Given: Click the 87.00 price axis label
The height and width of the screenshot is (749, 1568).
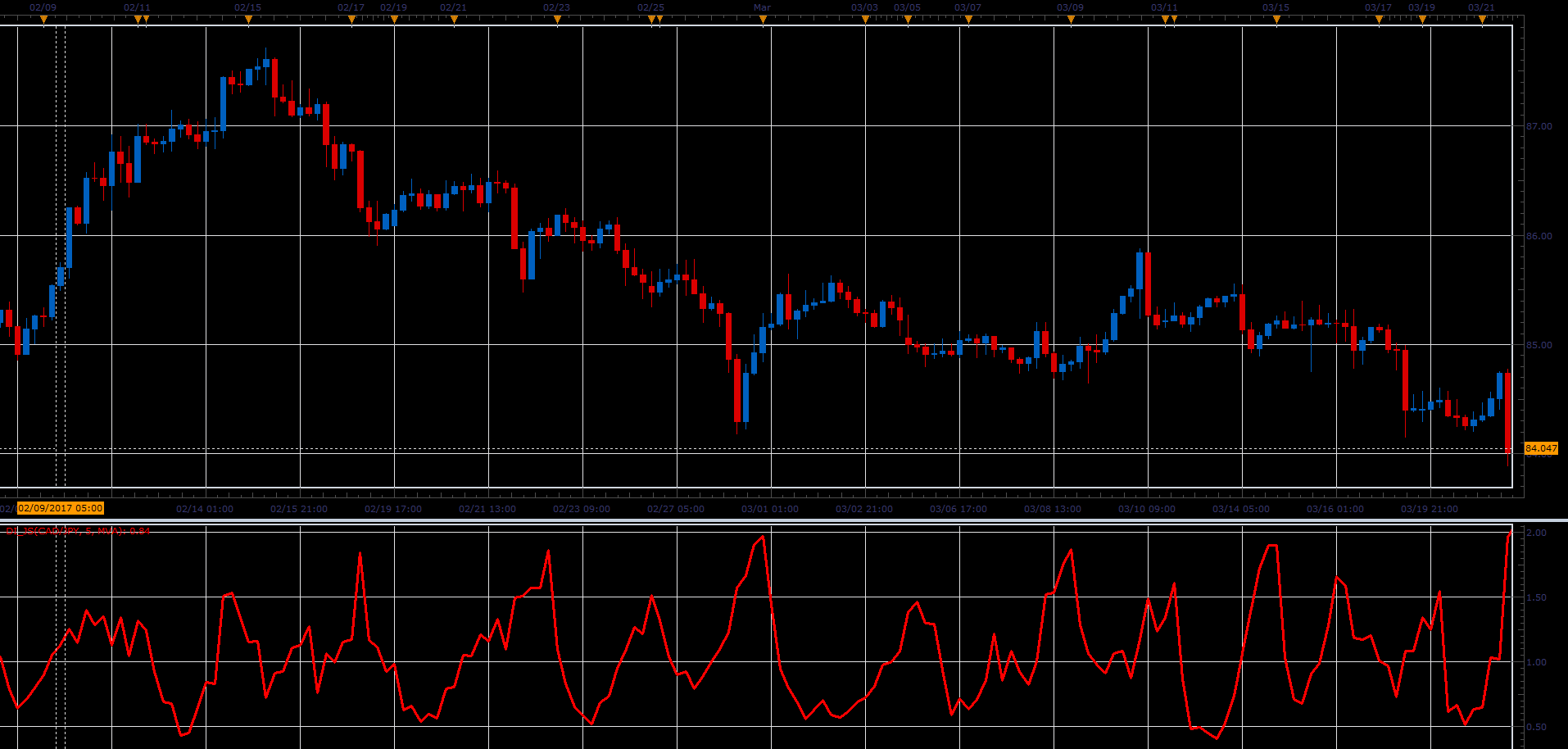Looking at the screenshot, I should tap(1539, 126).
